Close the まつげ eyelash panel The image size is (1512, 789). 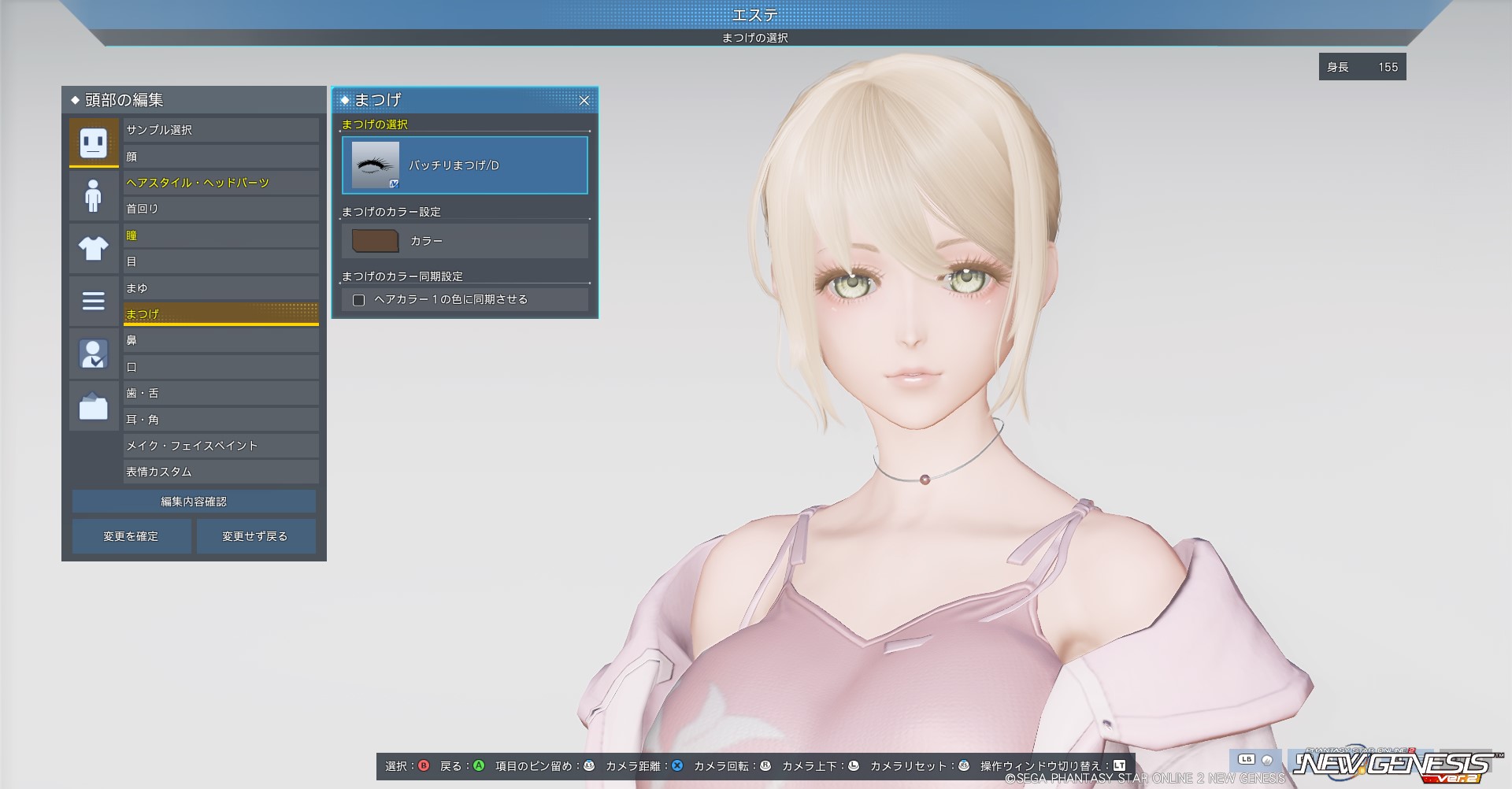(584, 101)
